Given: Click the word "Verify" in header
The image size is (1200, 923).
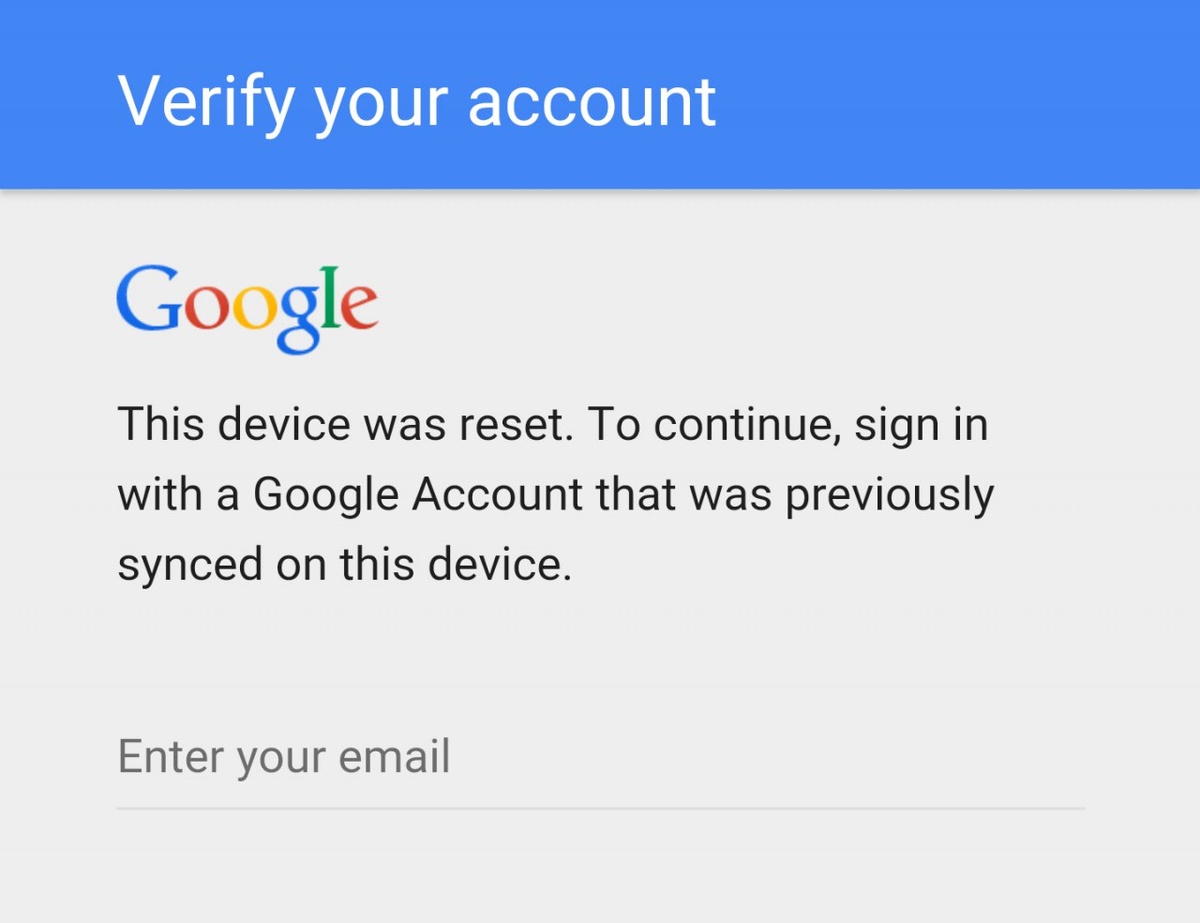Looking at the screenshot, I should pyautogui.click(x=207, y=100).
